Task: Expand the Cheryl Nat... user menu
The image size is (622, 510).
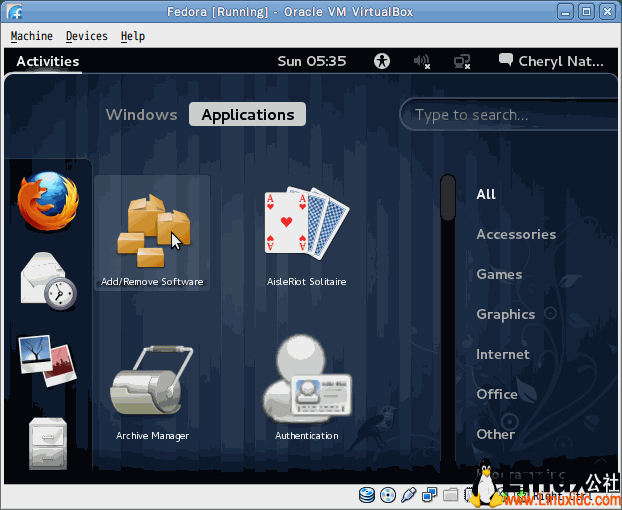Action: (x=551, y=61)
